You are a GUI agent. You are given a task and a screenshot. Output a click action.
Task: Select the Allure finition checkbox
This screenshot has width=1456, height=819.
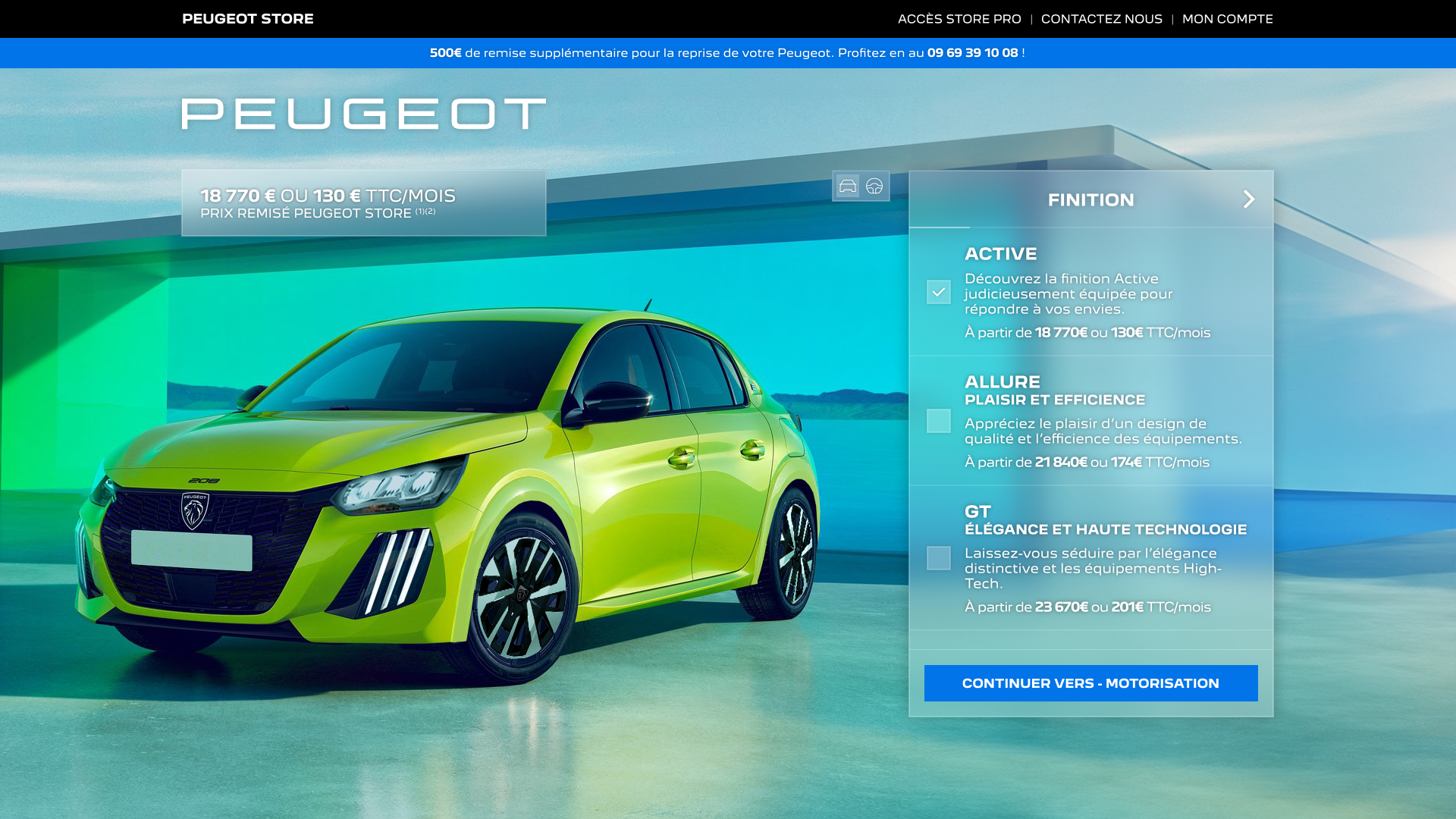[938, 421]
